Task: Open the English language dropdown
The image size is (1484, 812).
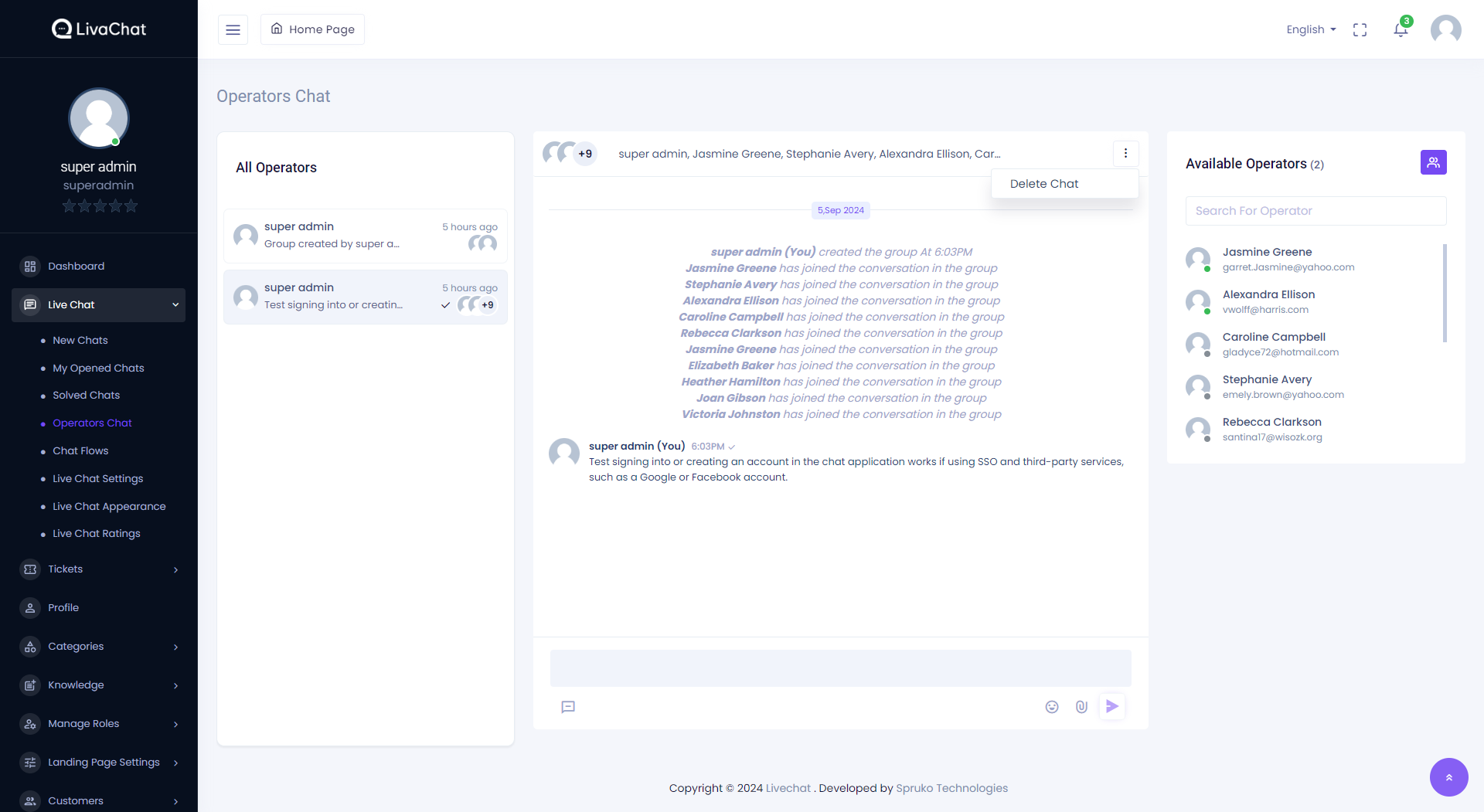Action: (1310, 29)
